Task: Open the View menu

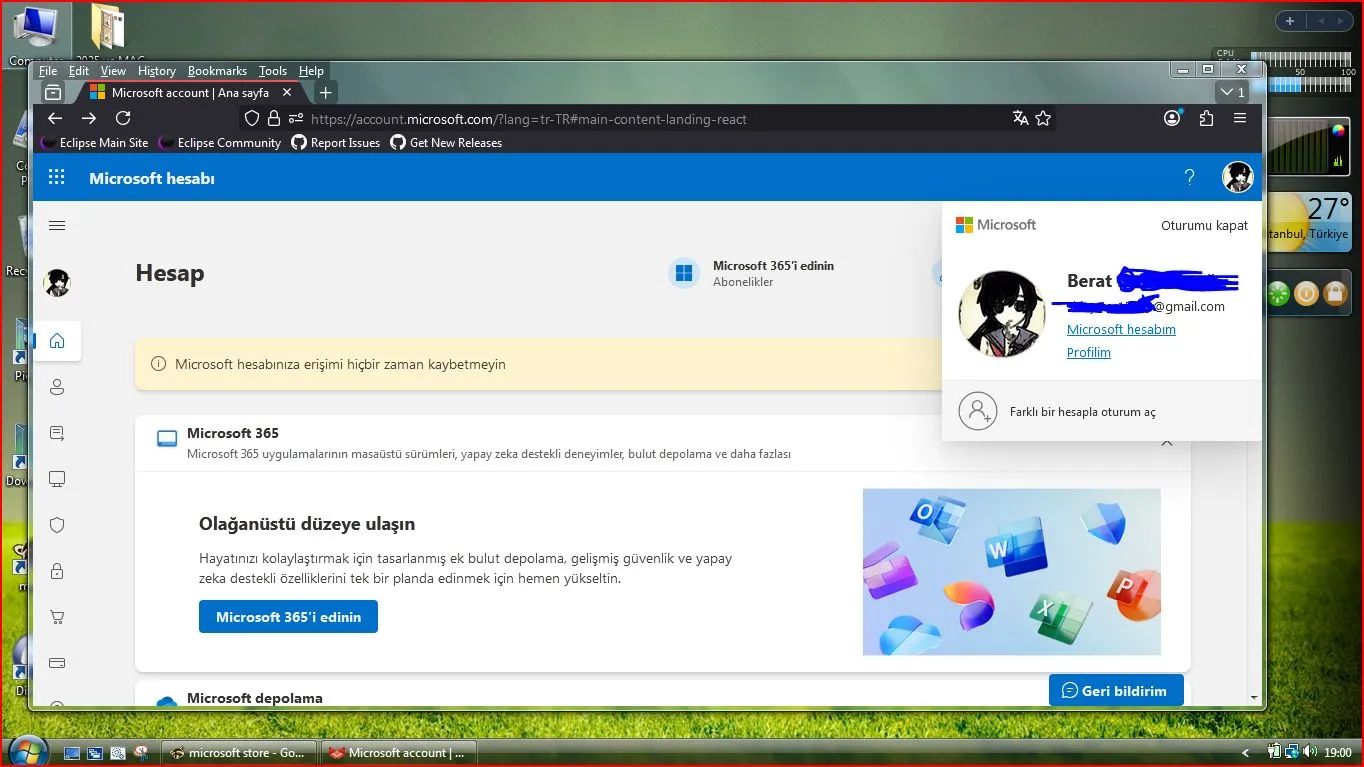Action: coord(113,71)
